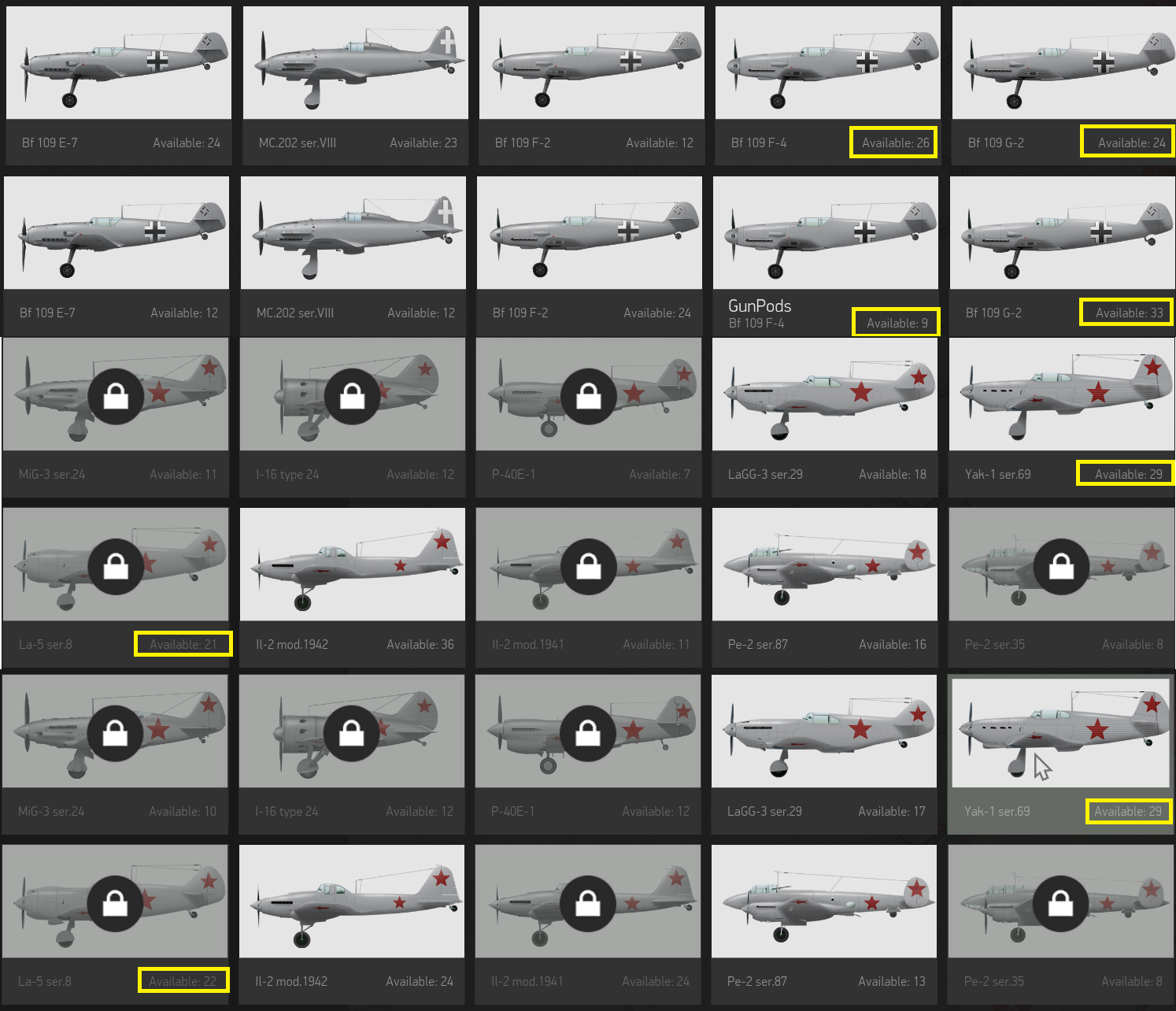Select Bf 109 E-7 plane with 24 available
This screenshot has width=1176, height=1011.
click(x=119, y=63)
